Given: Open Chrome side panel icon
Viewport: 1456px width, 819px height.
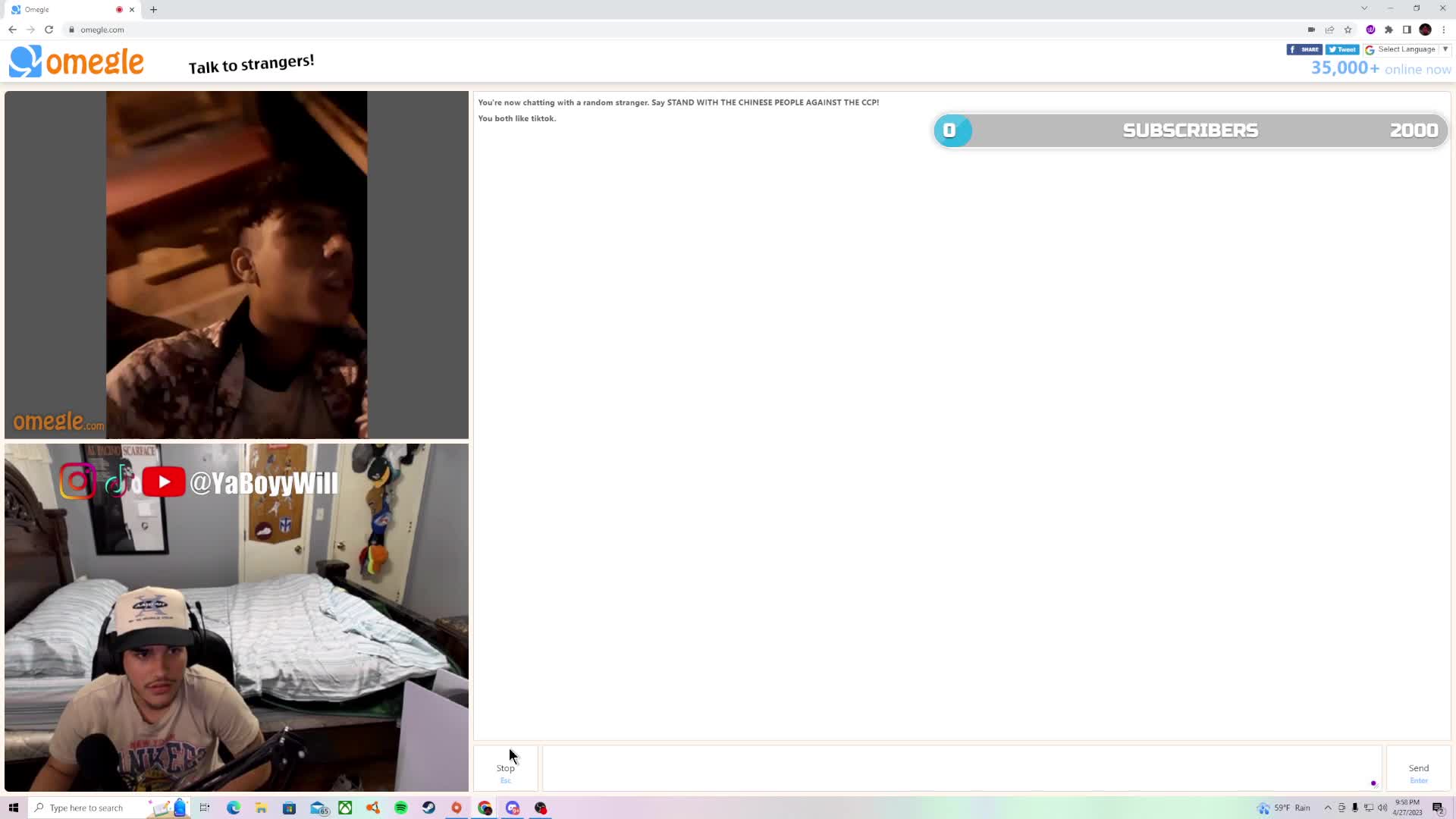Looking at the screenshot, I should pyautogui.click(x=1407, y=30).
